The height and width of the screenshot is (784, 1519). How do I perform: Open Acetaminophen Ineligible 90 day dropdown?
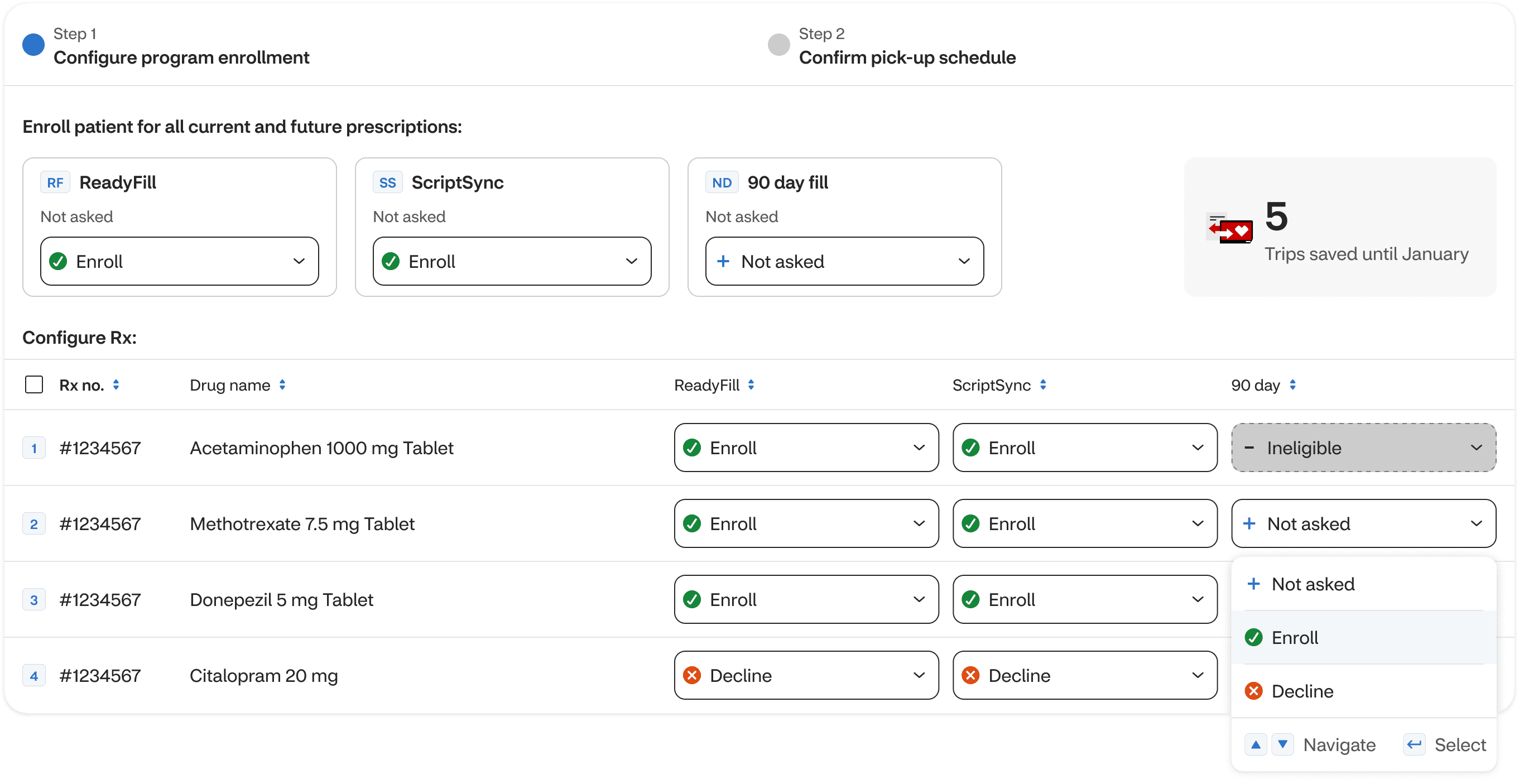point(1363,448)
